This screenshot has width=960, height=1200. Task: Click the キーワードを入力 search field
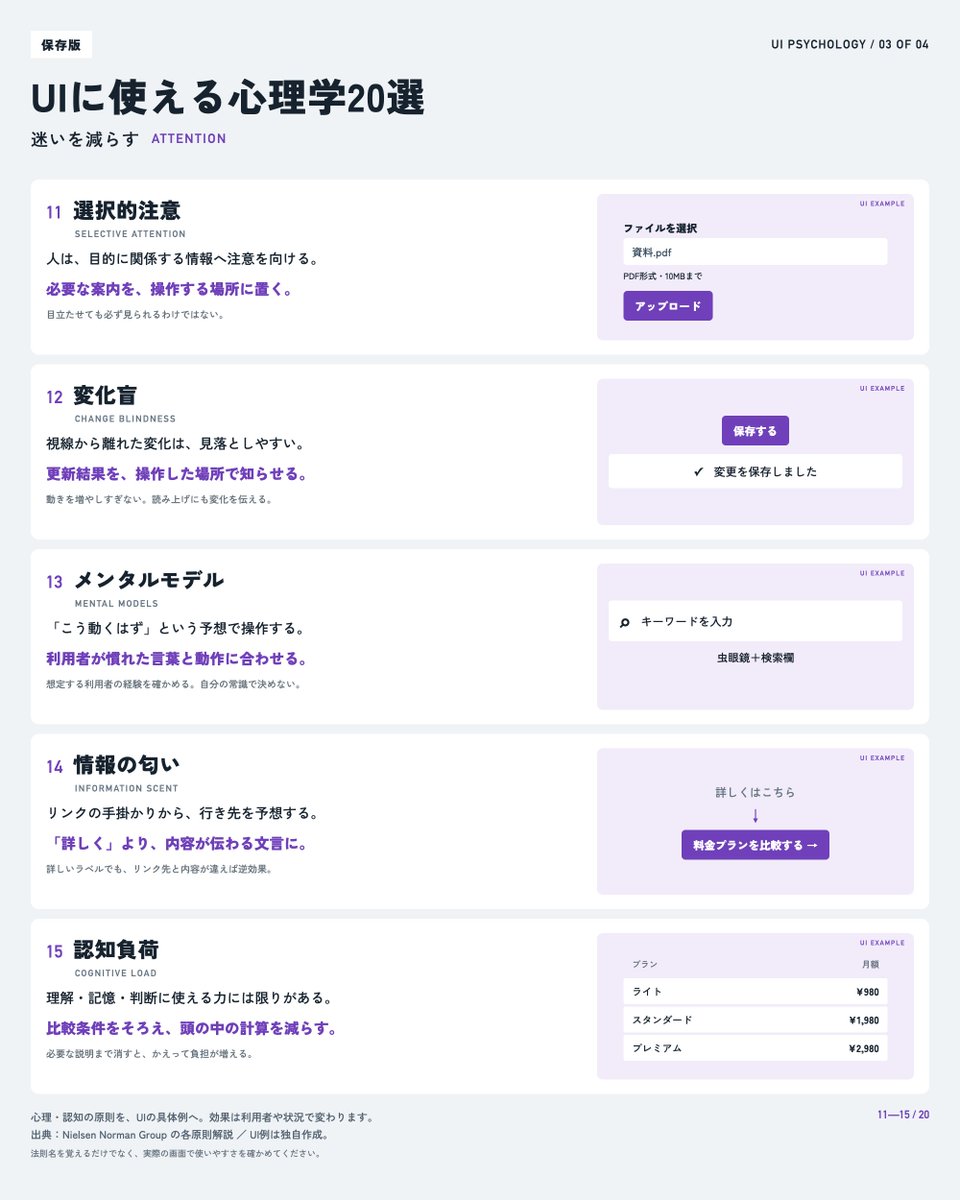tap(755, 621)
